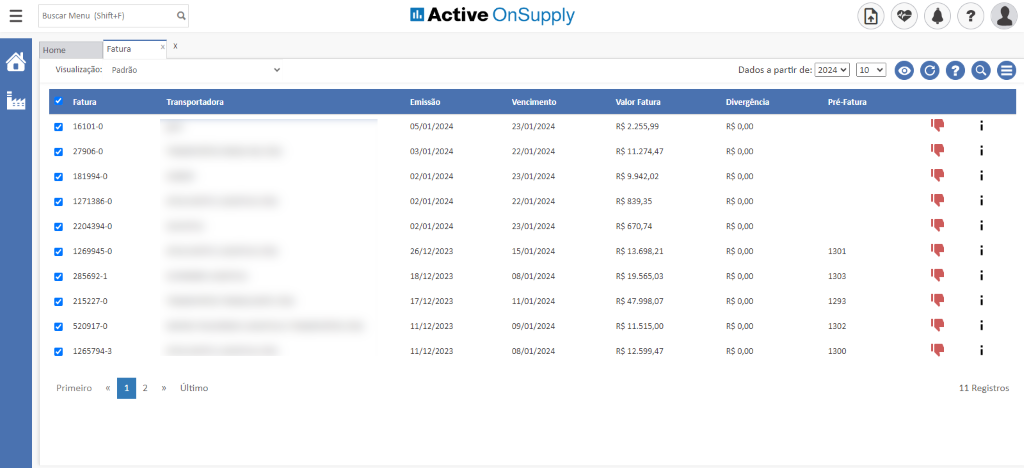Viewport: 1024px width, 468px height.
Task: Open the header help question mark
Action: pyautogui.click(x=970, y=16)
